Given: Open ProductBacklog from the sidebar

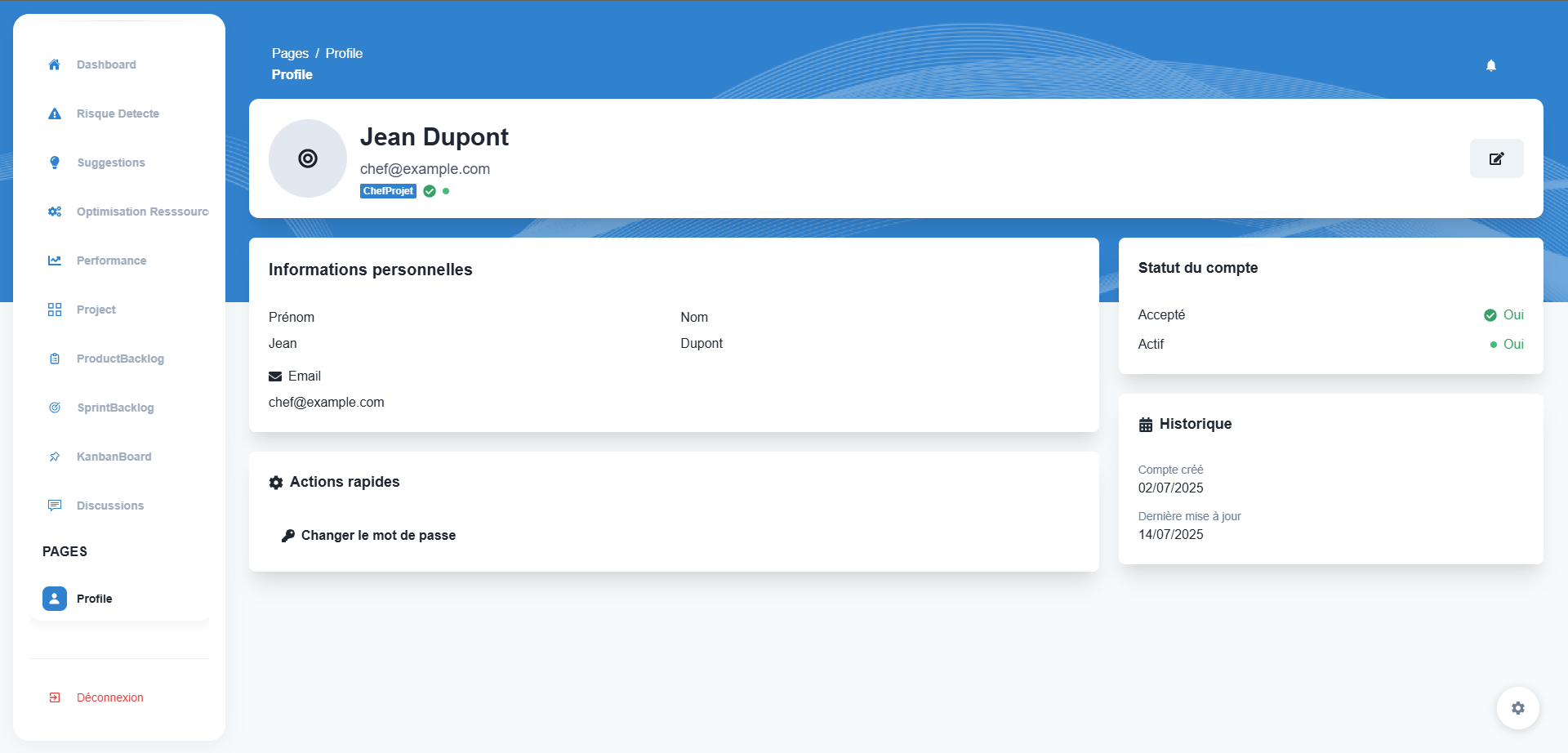Looking at the screenshot, I should (119, 359).
